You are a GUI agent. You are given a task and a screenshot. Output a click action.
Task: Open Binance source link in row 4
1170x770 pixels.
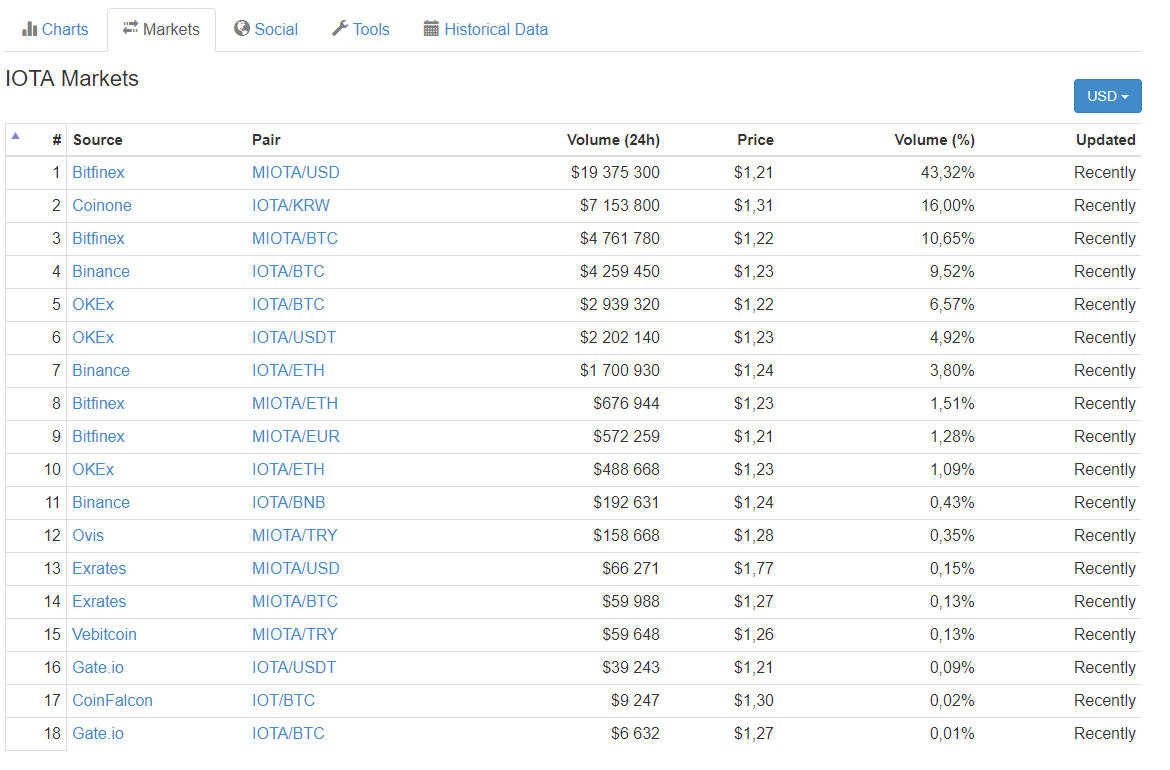(101, 272)
